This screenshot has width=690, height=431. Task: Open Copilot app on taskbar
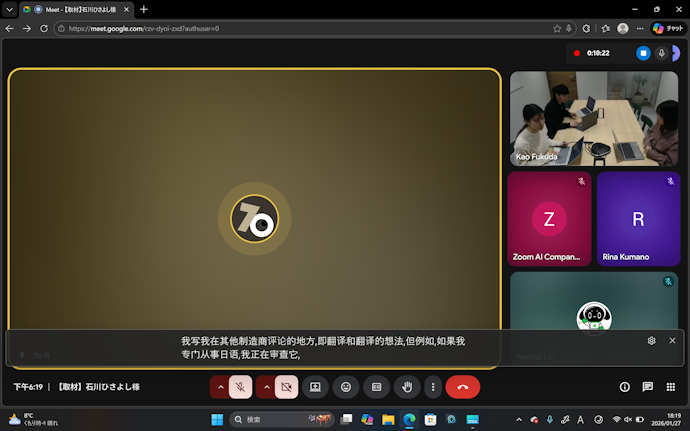click(367, 420)
